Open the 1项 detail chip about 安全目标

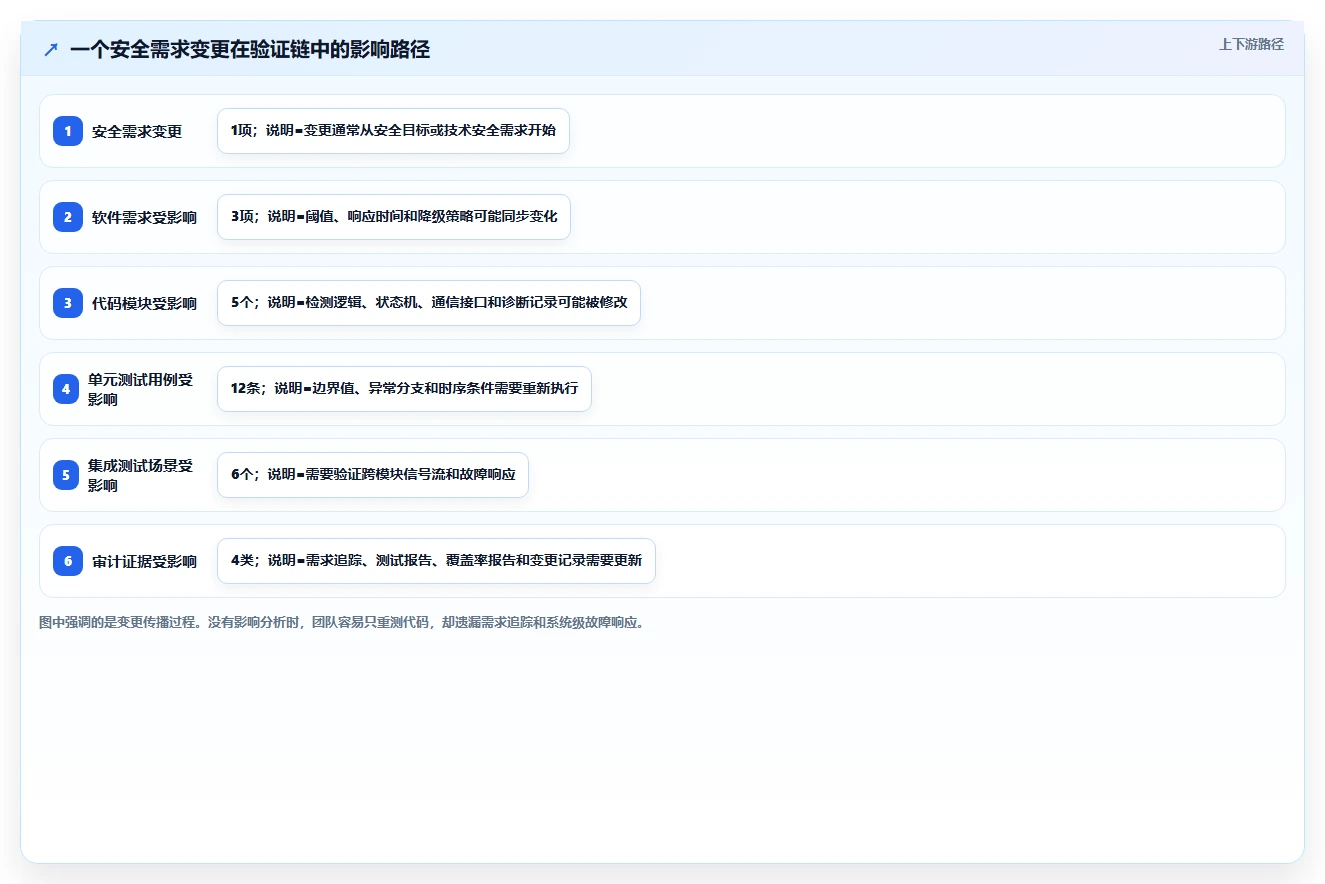point(393,131)
